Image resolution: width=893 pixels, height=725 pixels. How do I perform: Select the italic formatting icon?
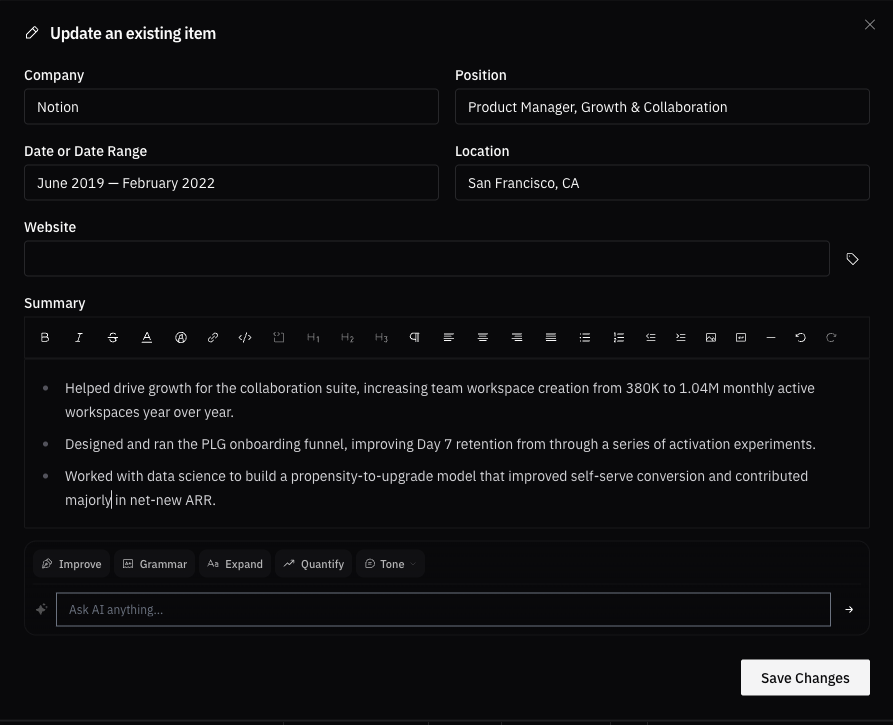79,337
